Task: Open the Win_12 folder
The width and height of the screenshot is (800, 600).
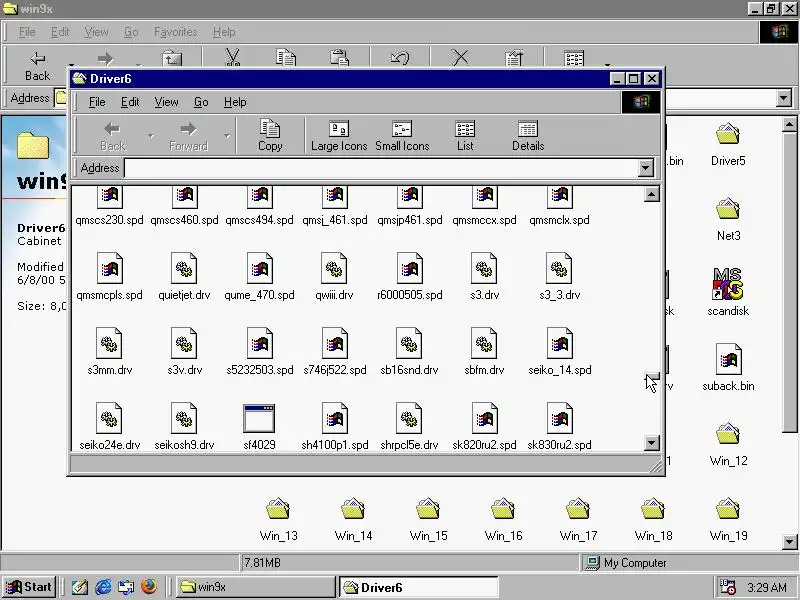Action: (728, 445)
